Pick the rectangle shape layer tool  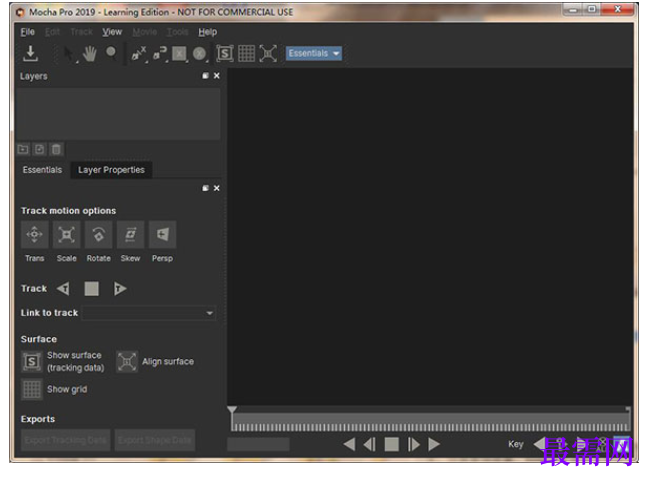click(179, 54)
